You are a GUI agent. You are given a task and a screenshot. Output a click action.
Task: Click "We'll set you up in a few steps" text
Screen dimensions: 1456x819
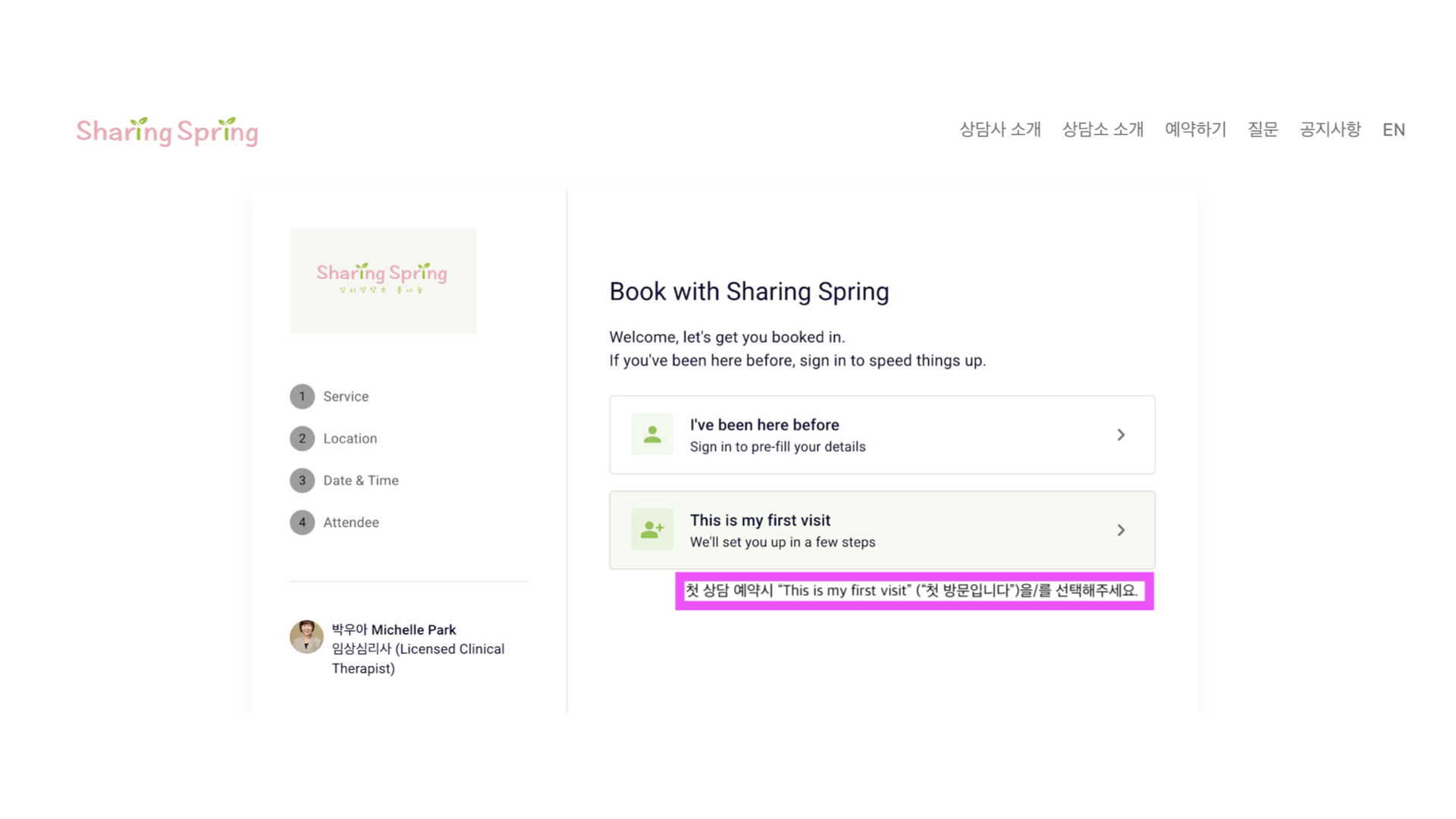[783, 542]
